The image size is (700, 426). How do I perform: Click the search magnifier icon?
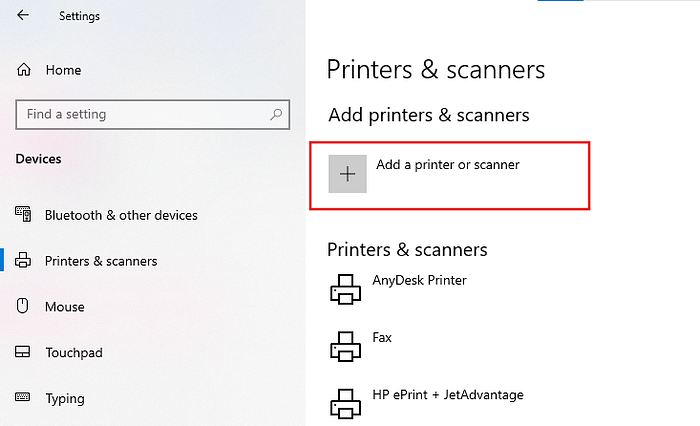tap(276, 114)
